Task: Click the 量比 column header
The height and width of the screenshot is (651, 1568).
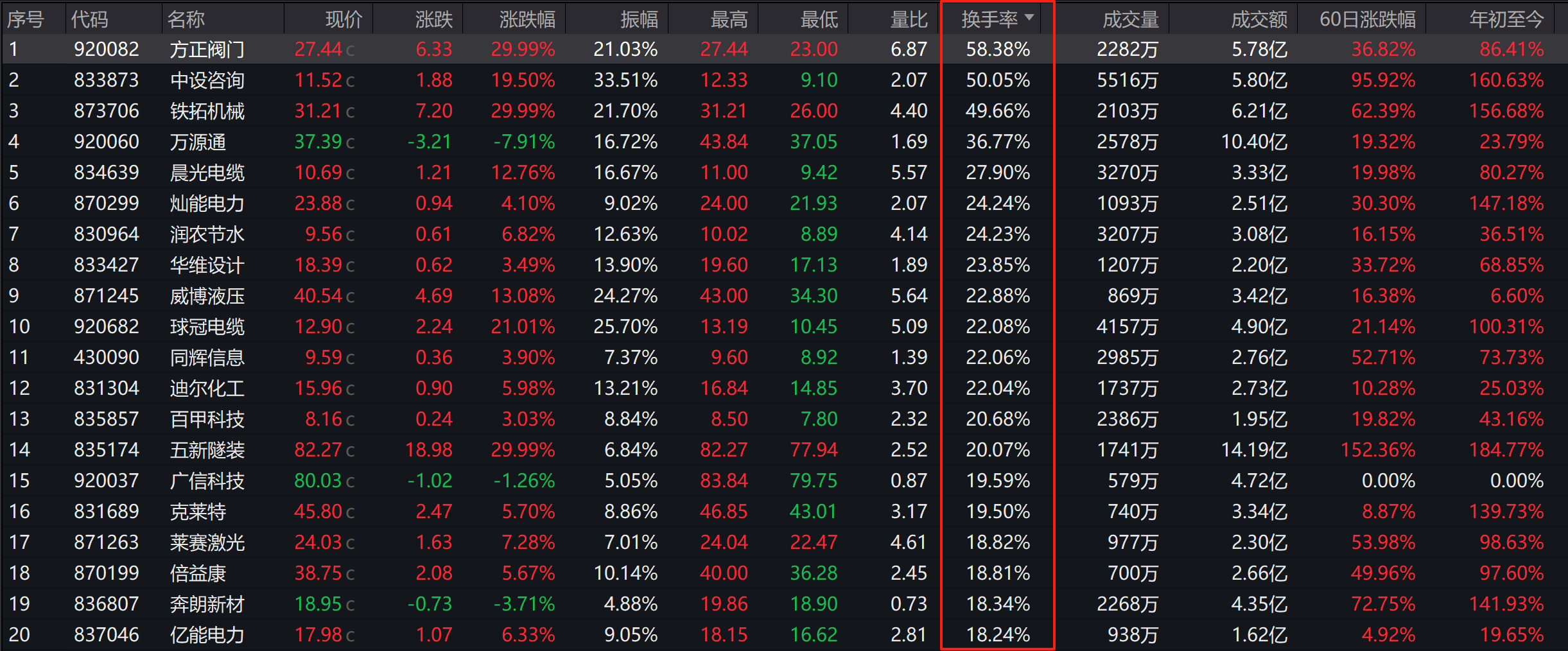Action: point(909,19)
